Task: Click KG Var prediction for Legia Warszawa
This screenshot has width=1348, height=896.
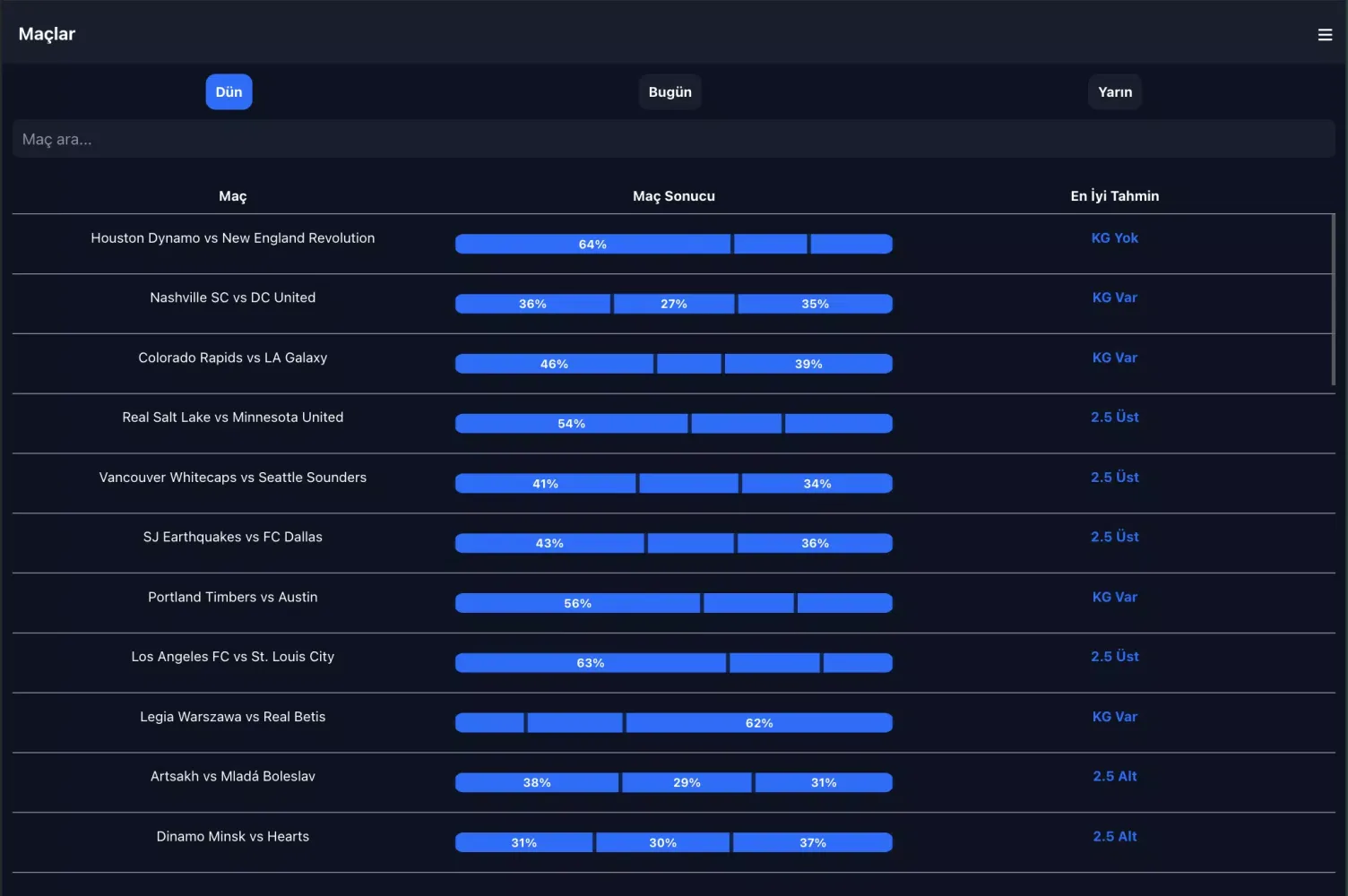Action: click(1115, 716)
